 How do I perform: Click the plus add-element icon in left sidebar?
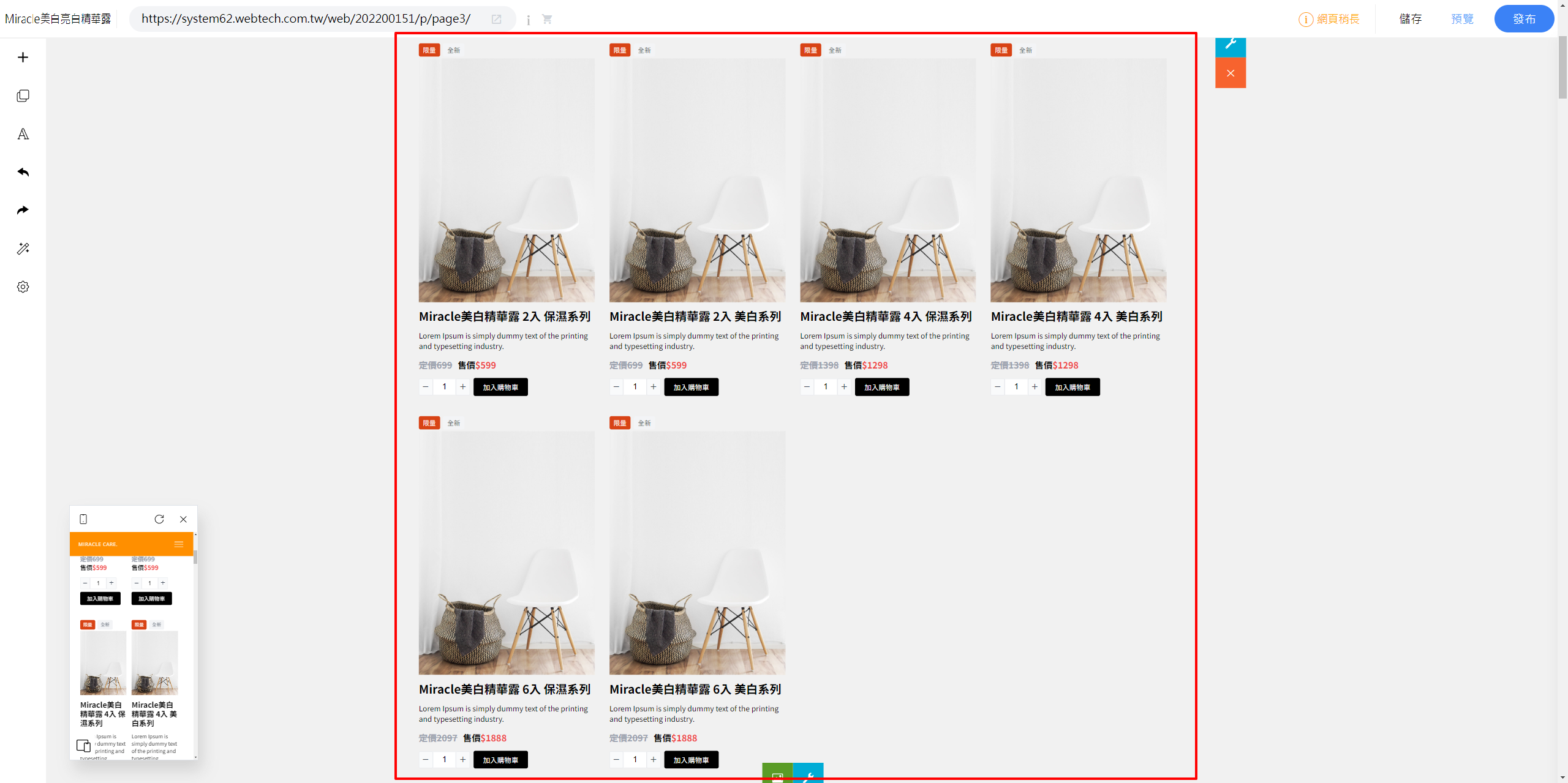[23, 58]
